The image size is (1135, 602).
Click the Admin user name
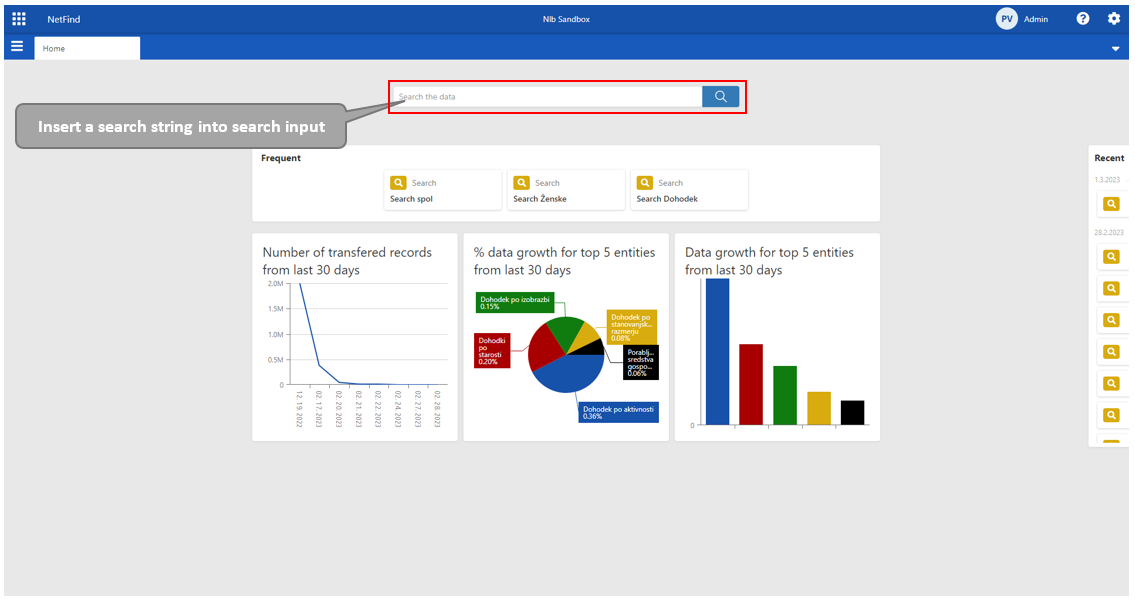pos(1036,19)
